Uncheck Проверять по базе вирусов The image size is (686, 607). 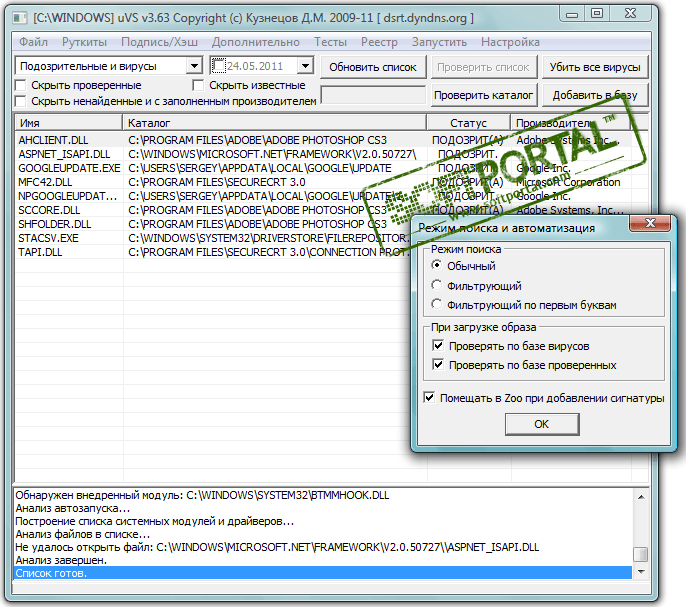click(x=438, y=345)
